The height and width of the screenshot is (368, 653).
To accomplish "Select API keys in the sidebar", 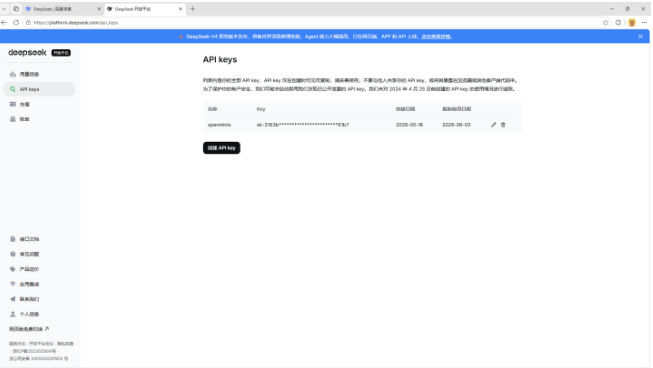I will (39, 89).
